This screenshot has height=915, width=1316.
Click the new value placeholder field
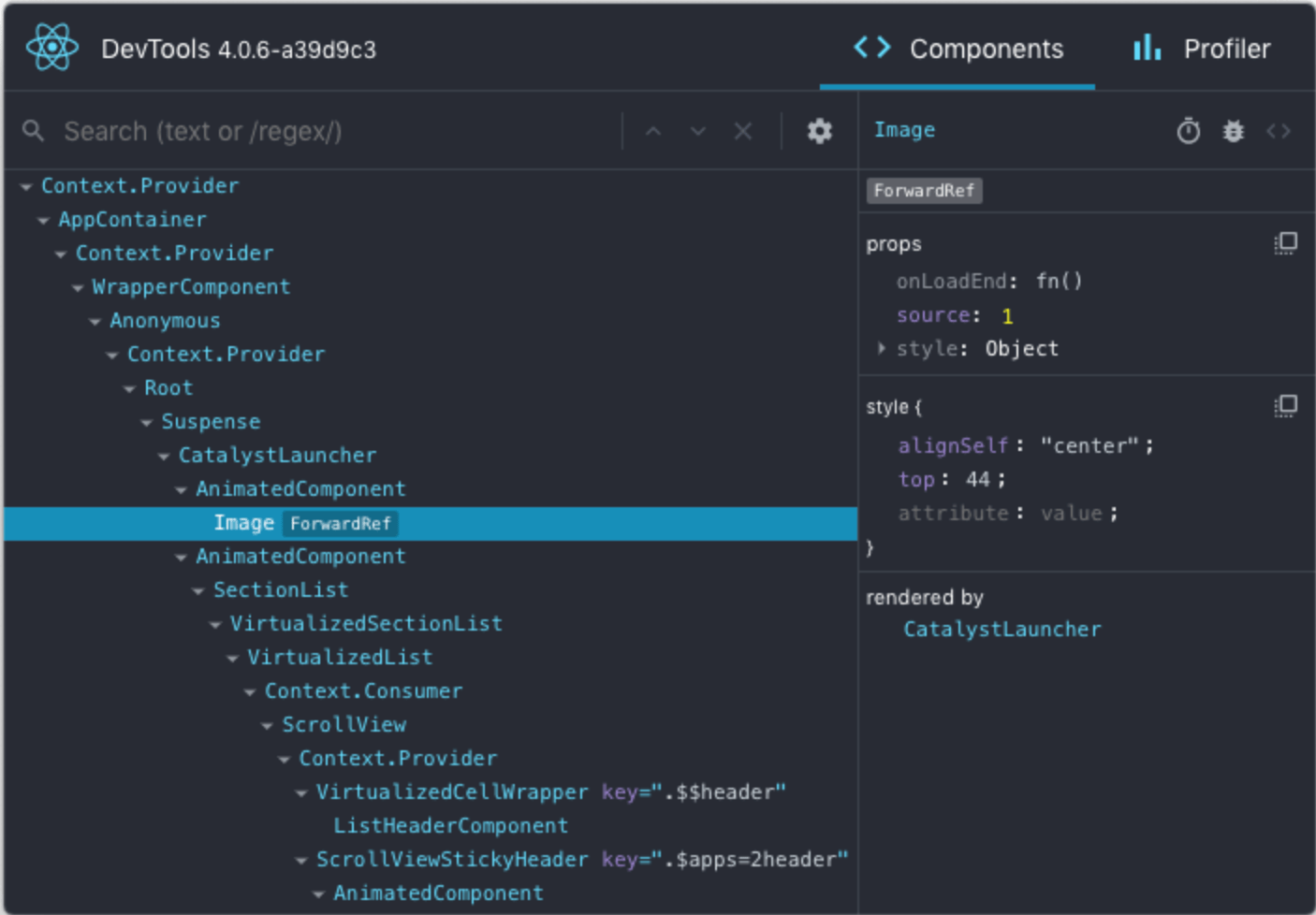[1071, 513]
